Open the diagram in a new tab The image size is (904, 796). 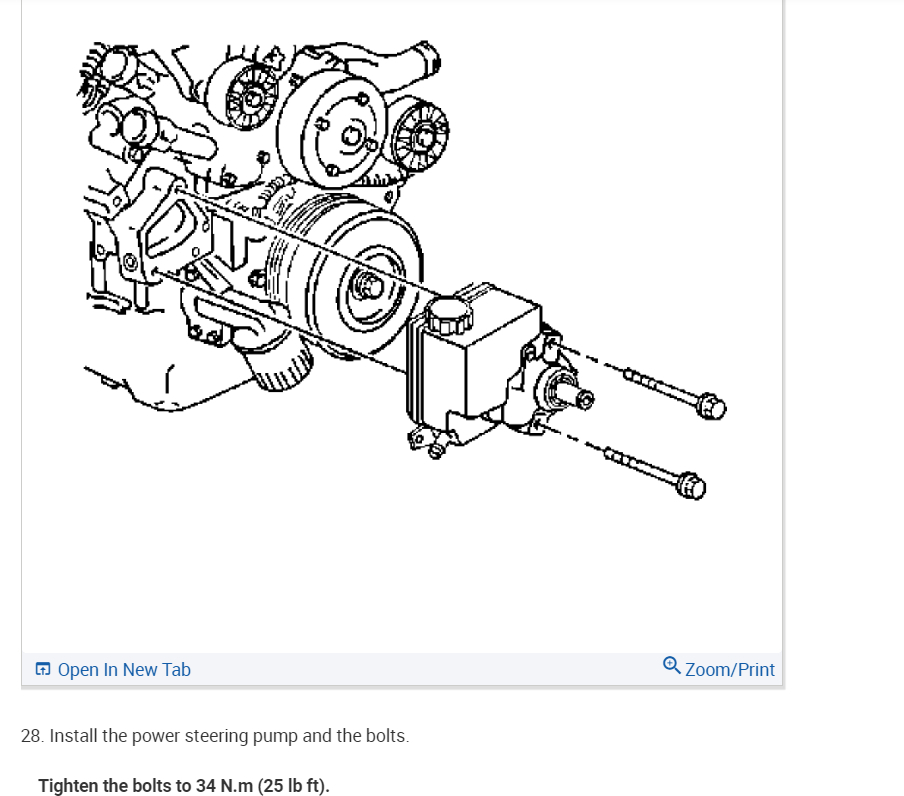tap(113, 669)
